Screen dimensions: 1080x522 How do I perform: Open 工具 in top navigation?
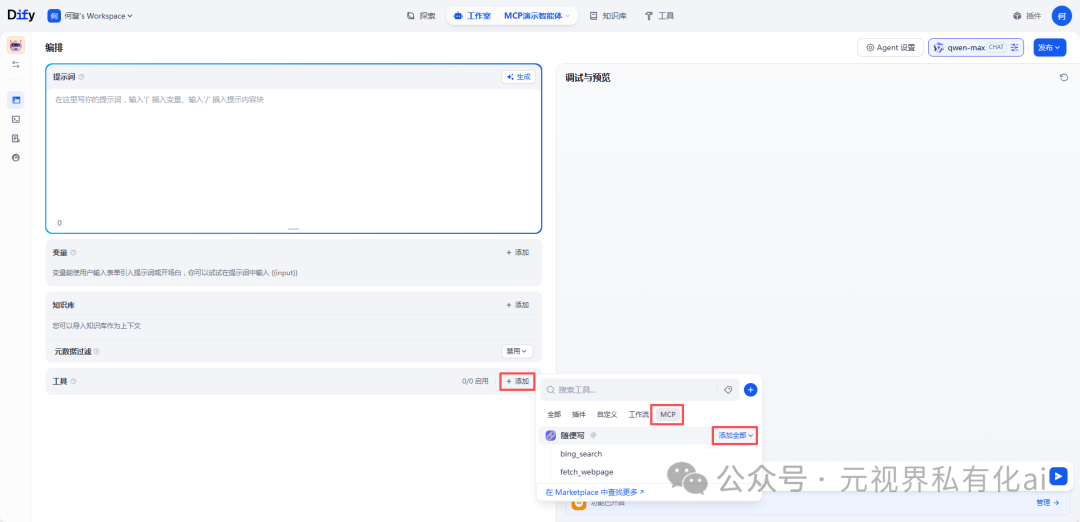(659, 16)
